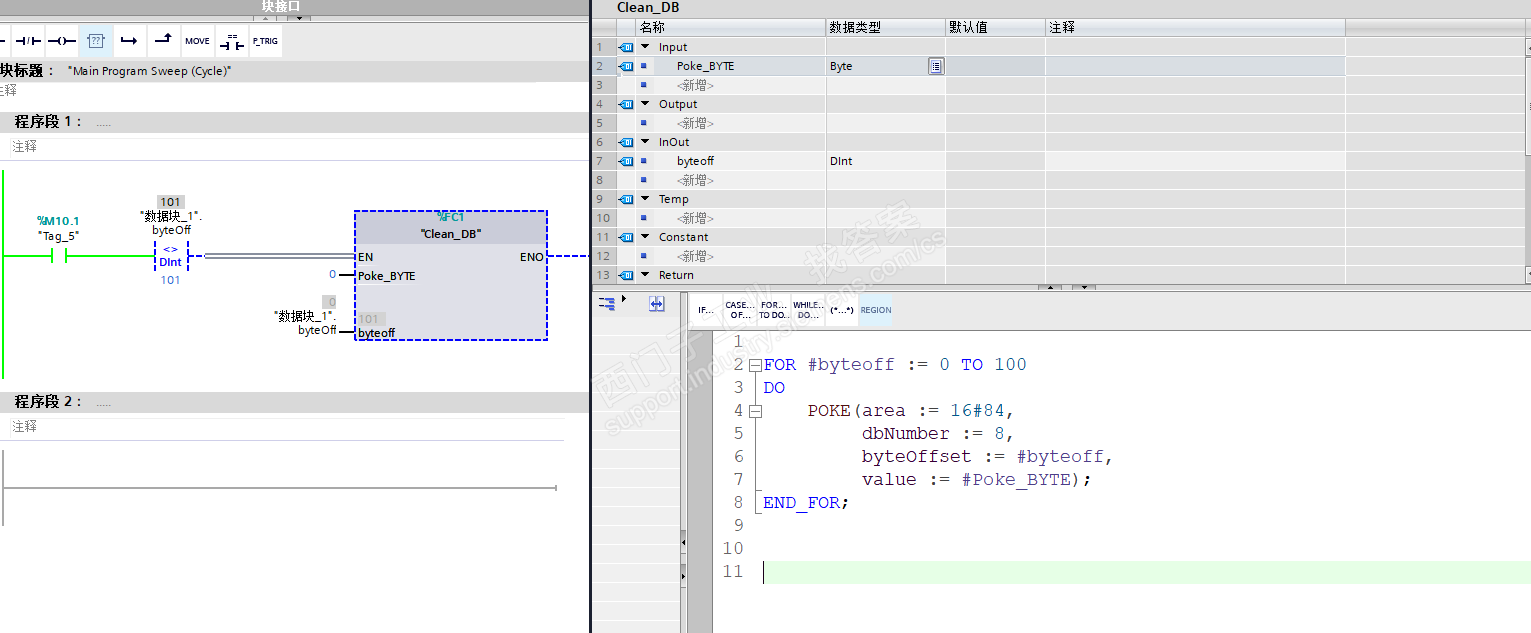Insert a REGION block
Screen dimensions: 1531x633
click(876, 310)
